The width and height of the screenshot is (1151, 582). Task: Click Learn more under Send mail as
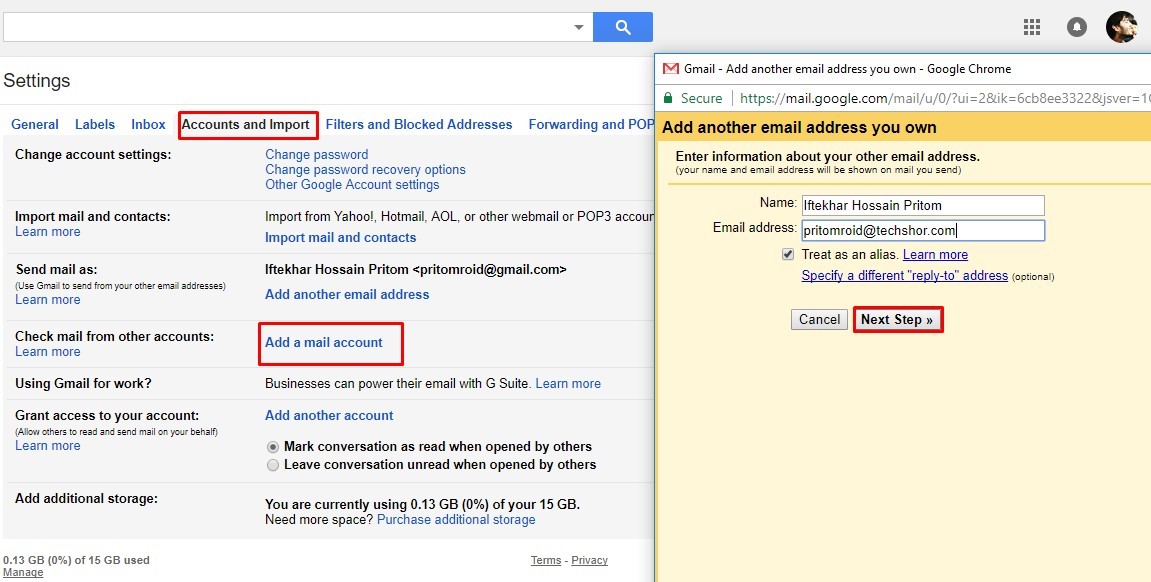48,299
